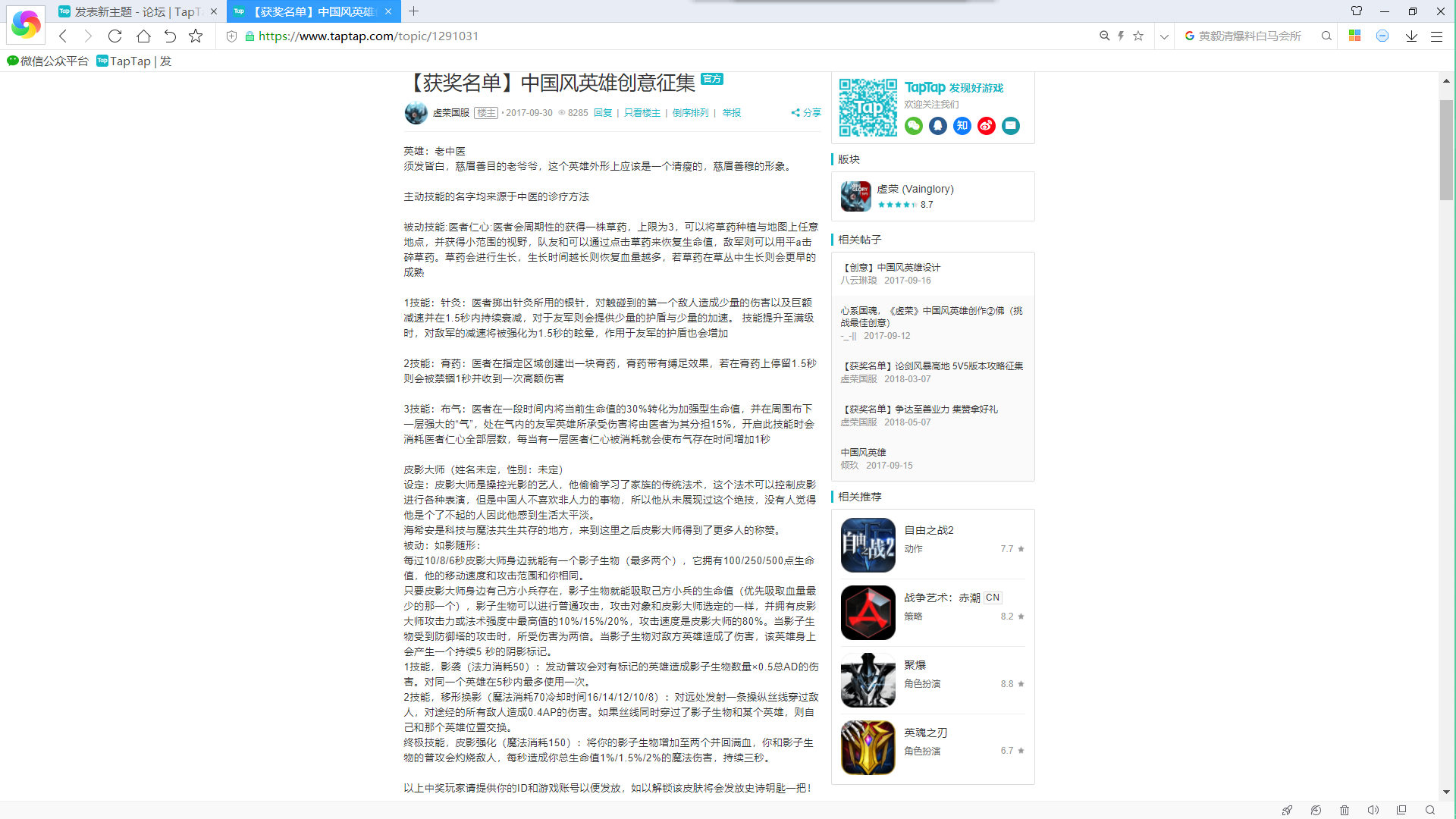This screenshot has width=1456, height=819.
Task: Open related post 心系国魂，《虚荣》中国风英雄创作
Action: (x=931, y=316)
